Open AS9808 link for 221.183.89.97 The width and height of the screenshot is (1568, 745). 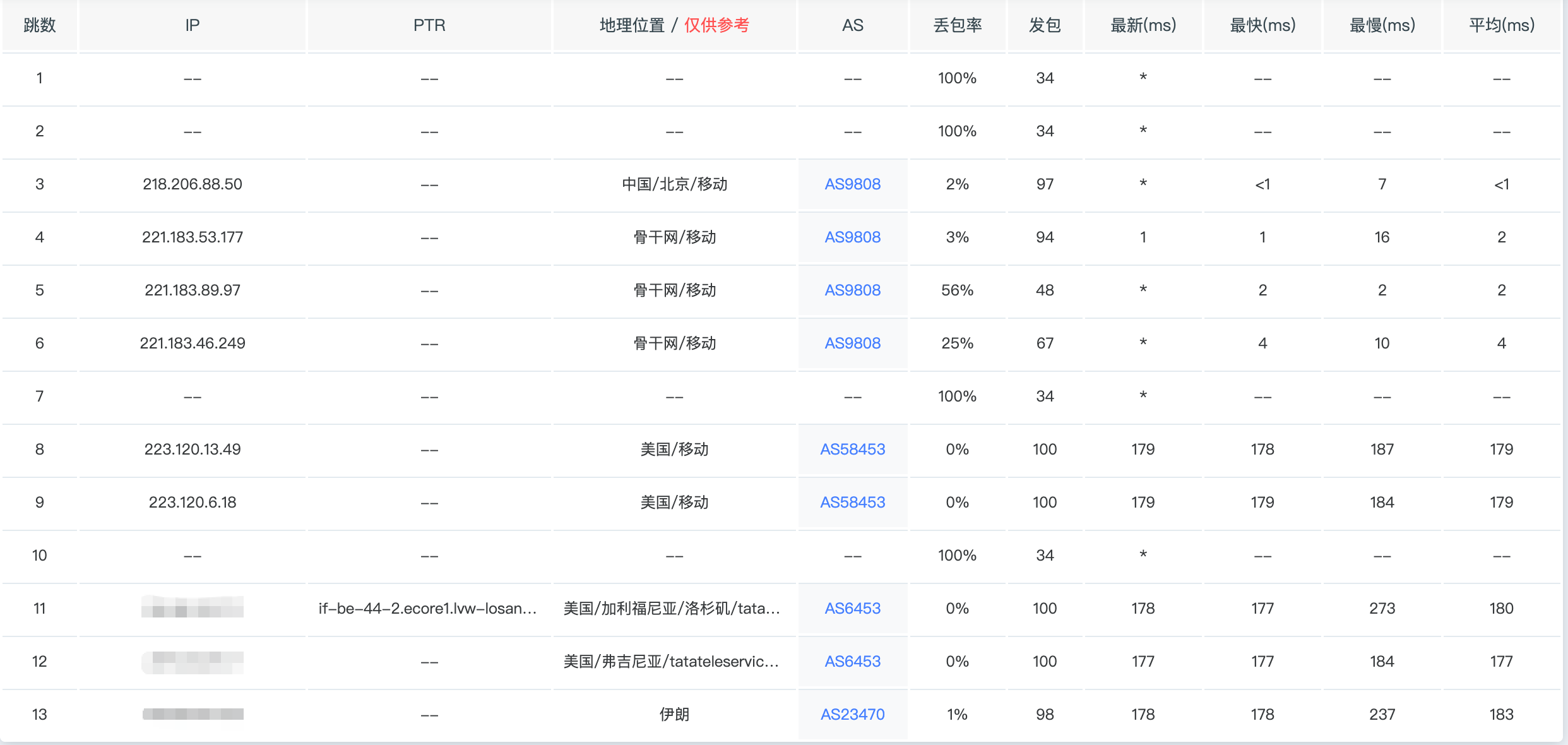pyautogui.click(x=852, y=290)
